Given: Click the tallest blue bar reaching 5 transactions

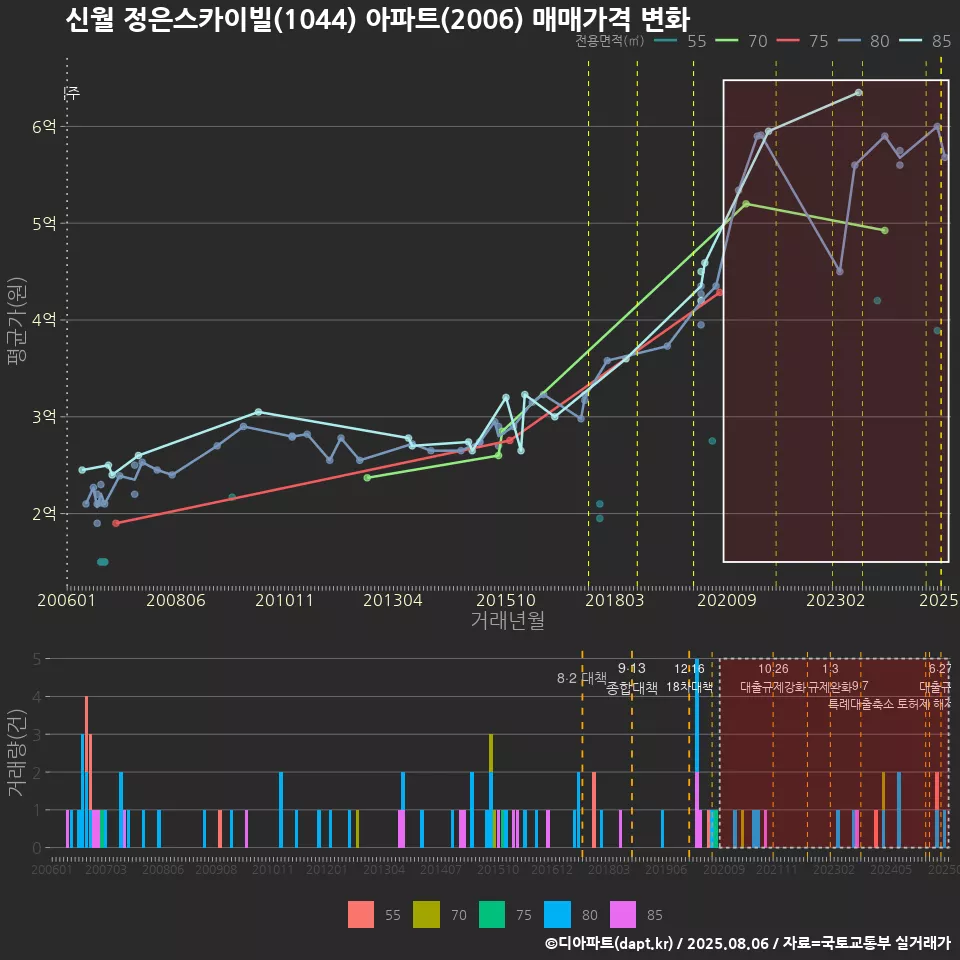Looking at the screenshot, I should (697, 715).
